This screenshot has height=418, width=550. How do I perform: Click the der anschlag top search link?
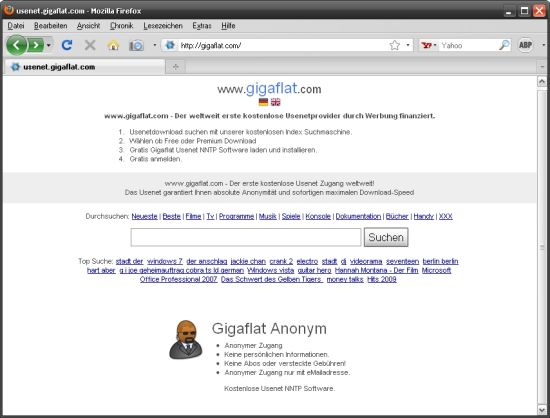[207, 261]
